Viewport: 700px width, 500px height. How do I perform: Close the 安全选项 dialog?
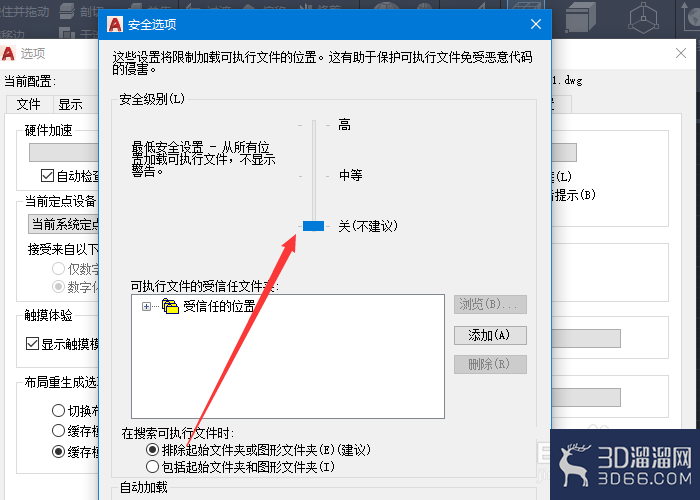coord(536,24)
